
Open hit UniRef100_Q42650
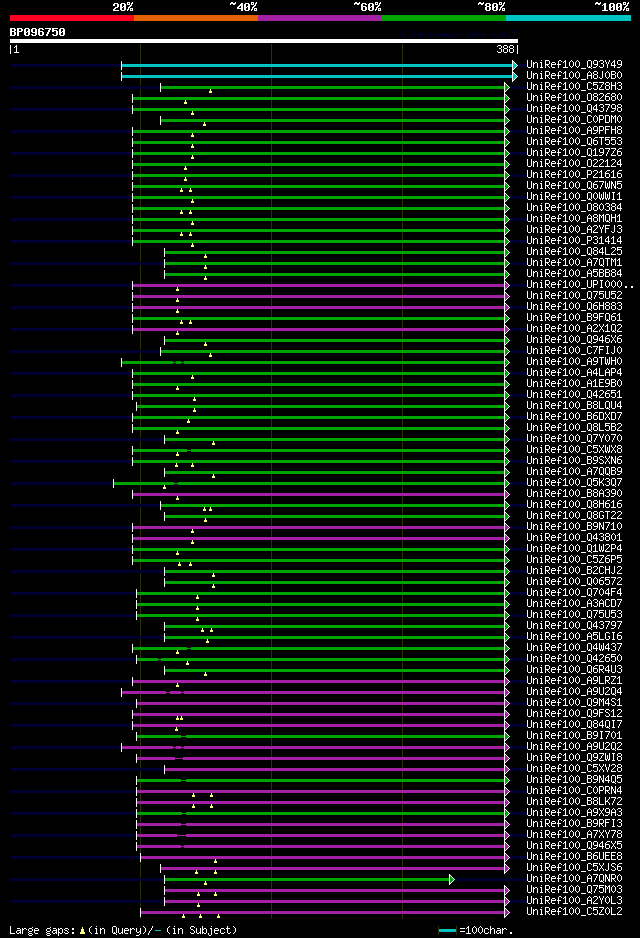pos(574,658)
